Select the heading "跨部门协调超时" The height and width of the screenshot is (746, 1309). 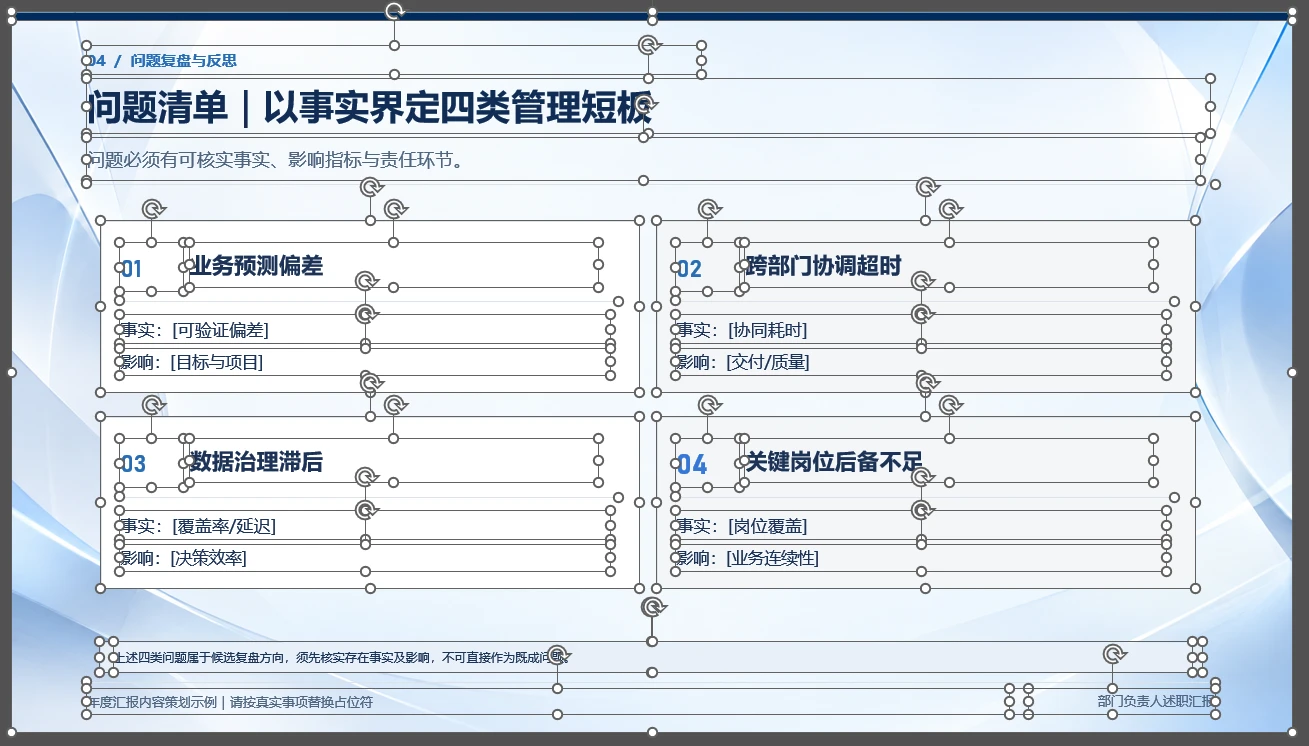tap(824, 266)
